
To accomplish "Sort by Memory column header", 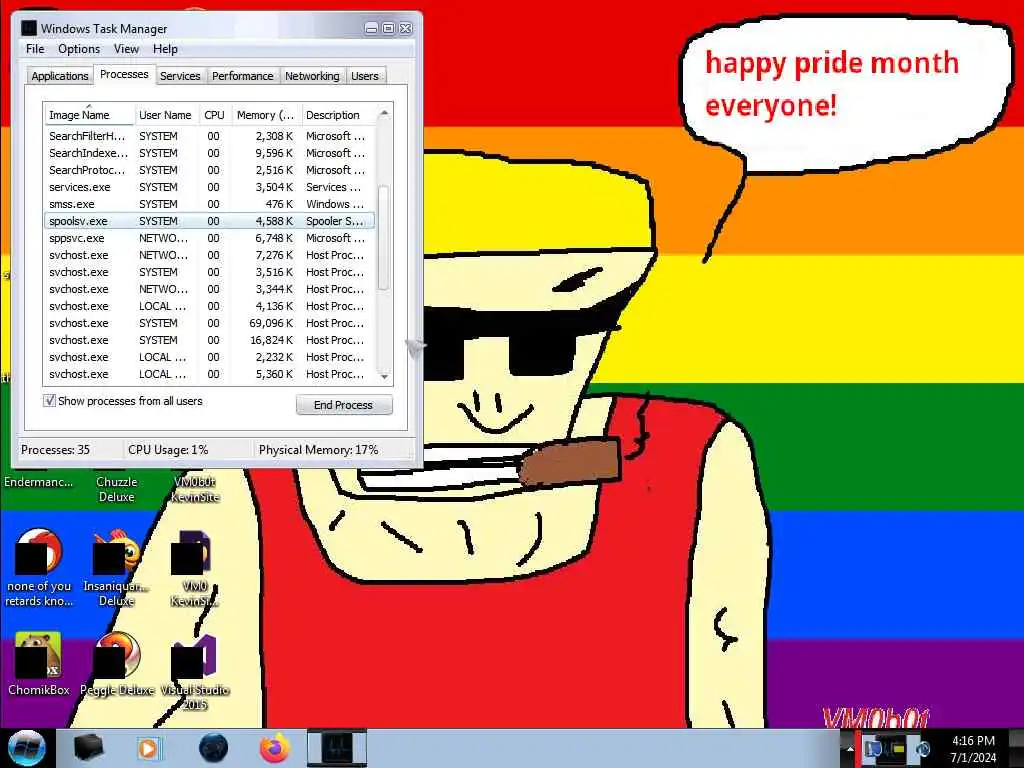I will (265, 115).
